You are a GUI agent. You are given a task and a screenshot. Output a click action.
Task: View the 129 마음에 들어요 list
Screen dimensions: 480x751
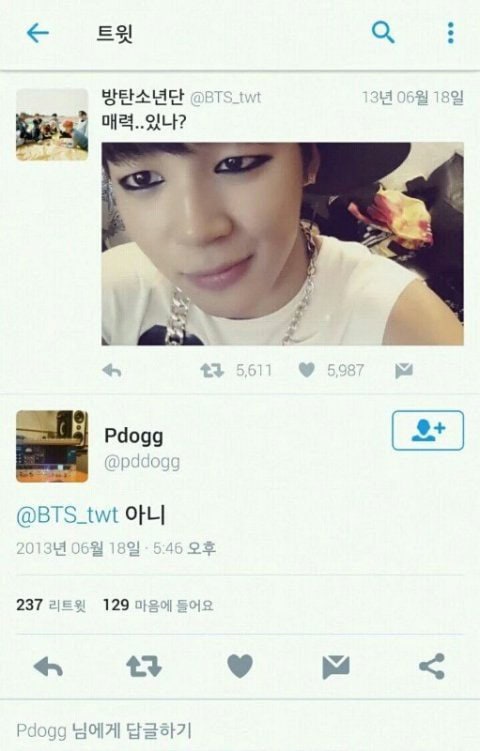click(x=158, y=605)
